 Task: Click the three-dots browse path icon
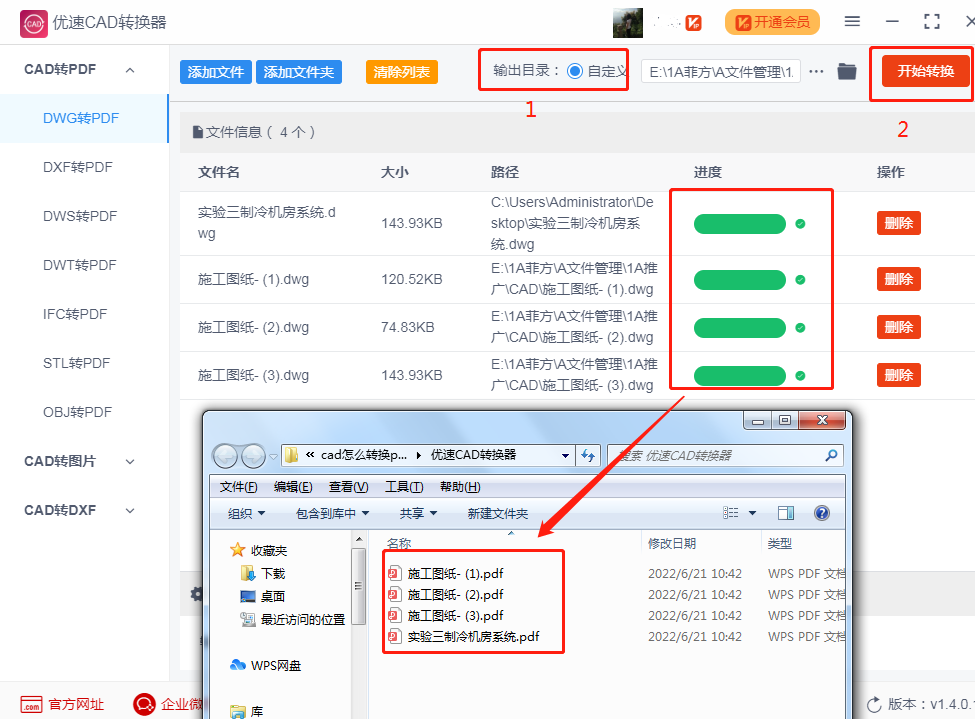pos(816,72)
